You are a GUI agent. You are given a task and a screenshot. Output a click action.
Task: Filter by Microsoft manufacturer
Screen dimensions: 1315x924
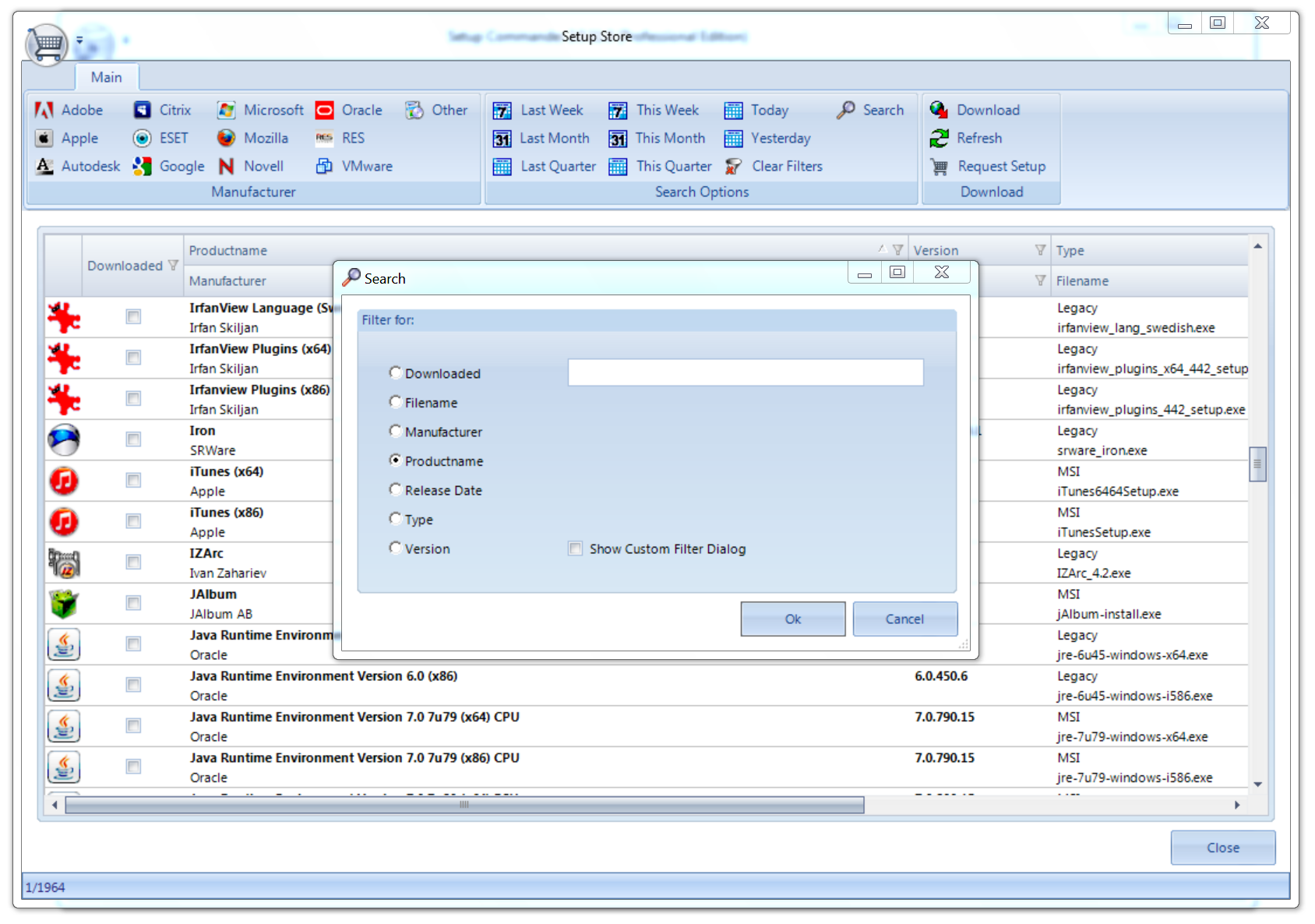pyautogui.click(x=260, y=110)
